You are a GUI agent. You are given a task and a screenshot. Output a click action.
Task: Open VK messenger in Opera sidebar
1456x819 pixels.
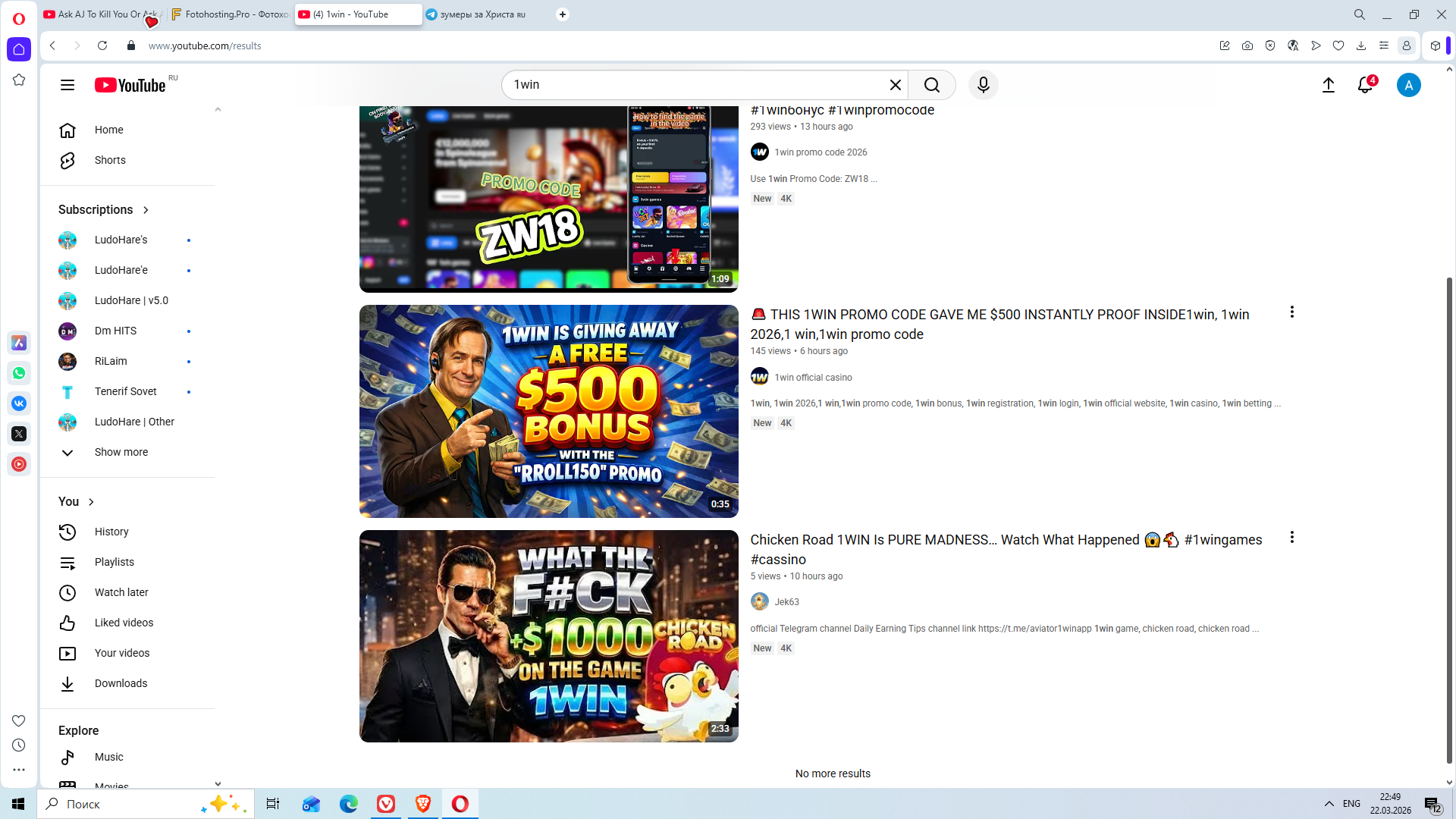click(x=19, y=403)
